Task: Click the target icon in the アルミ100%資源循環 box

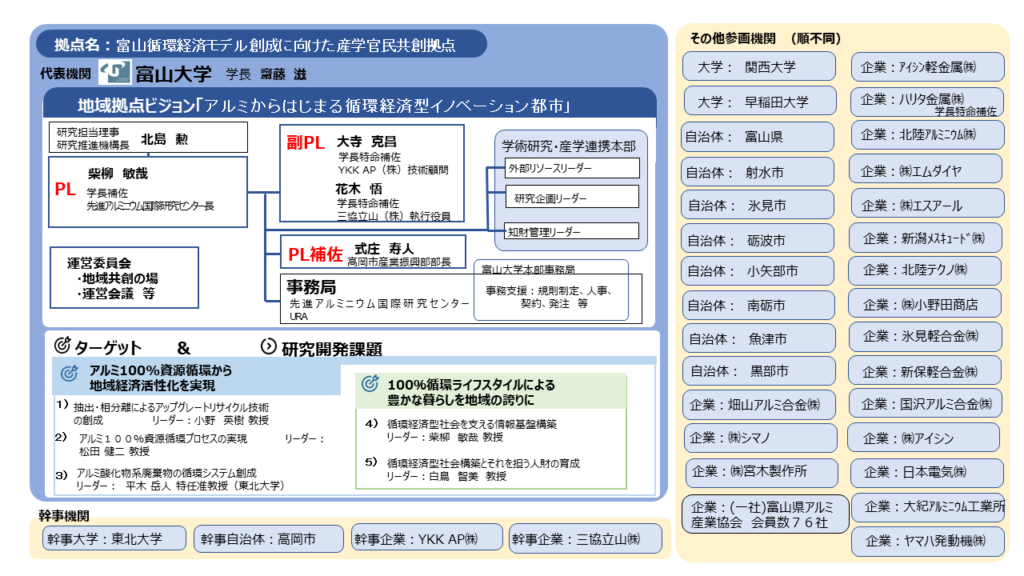Action: pyautogui.click(x=68, y=373)
